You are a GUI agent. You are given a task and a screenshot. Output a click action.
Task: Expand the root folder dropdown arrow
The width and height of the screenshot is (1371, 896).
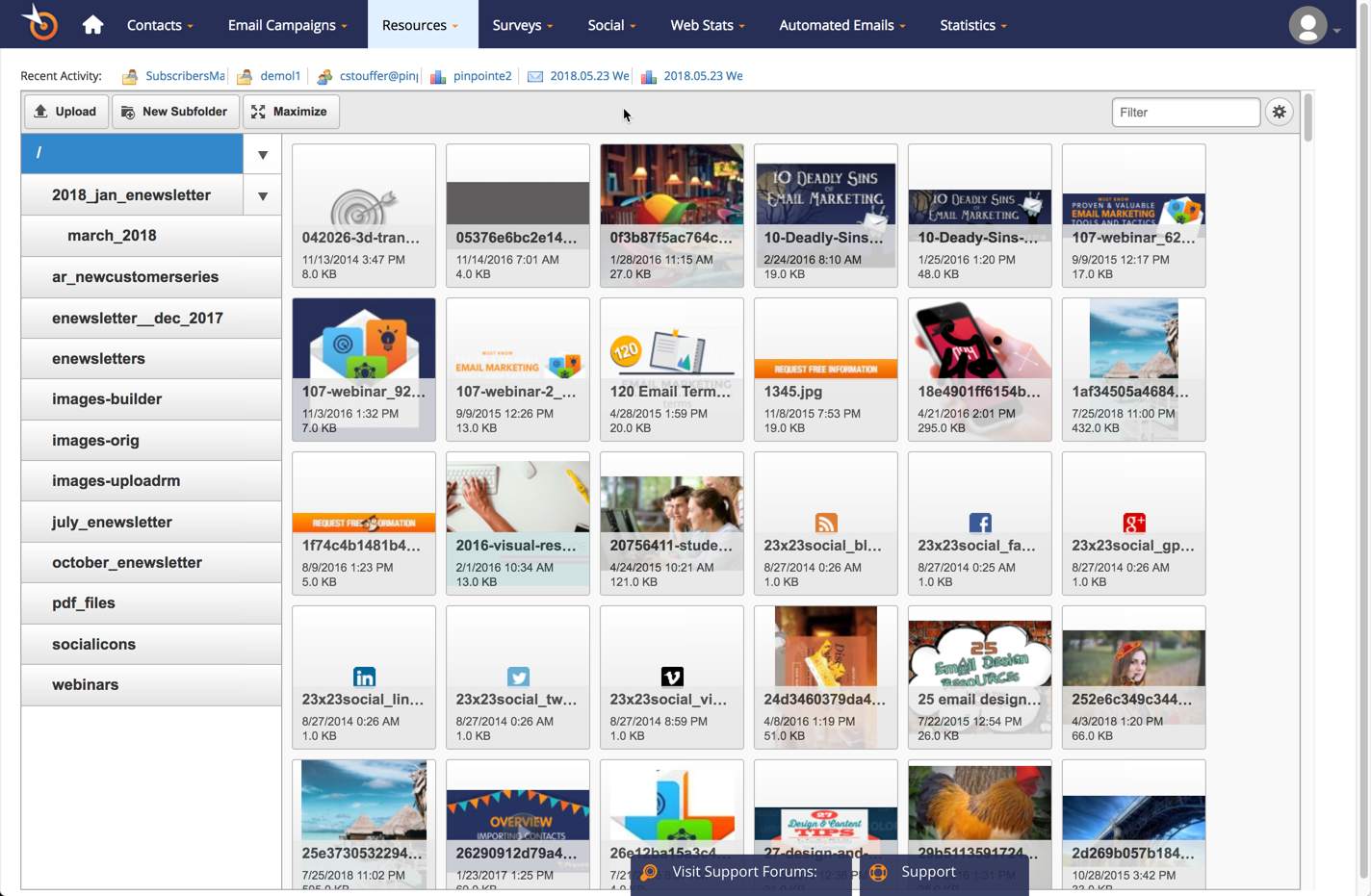tap(262, 154)
